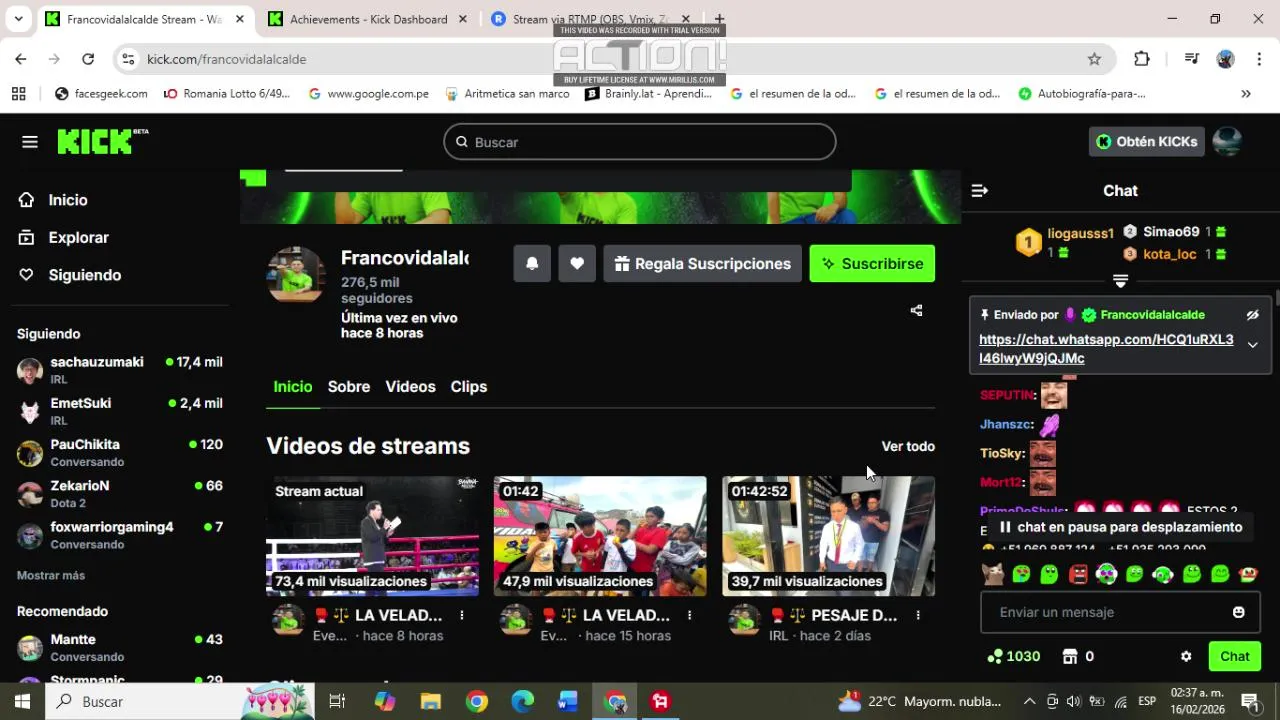Expand followed channels with Mostrar más
This screenshot has height=720, width=1280.
[51, 576]
